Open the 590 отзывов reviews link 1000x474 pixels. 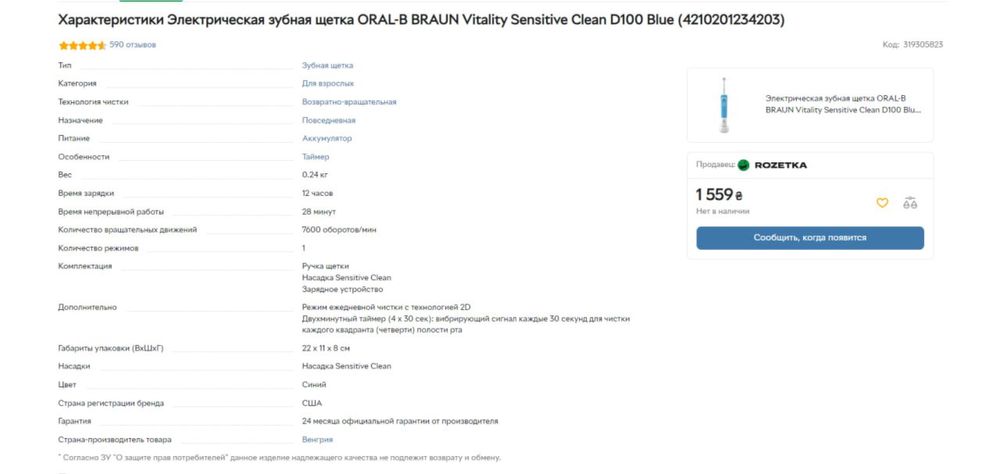click(x=133, y=45)
